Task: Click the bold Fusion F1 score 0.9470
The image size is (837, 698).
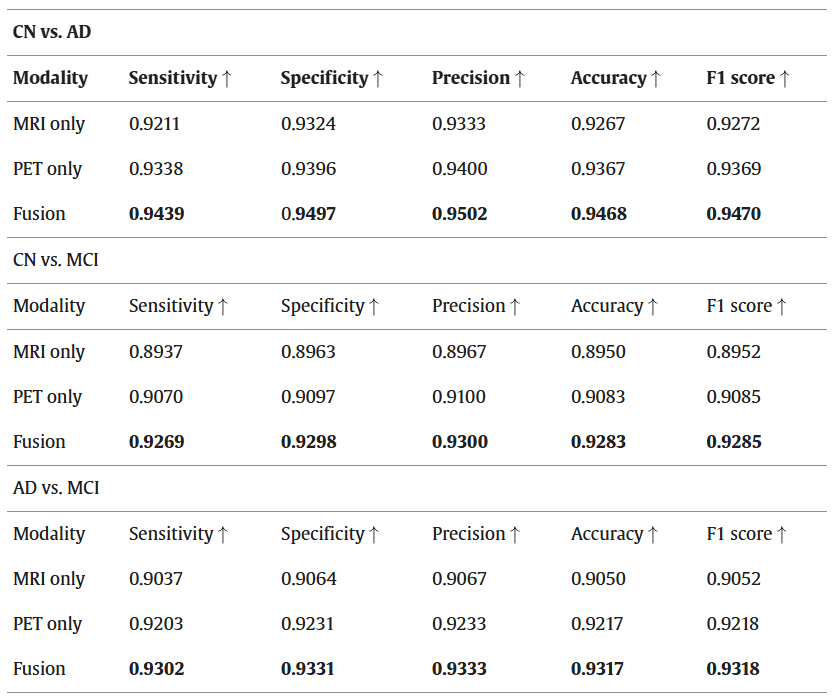Action: [734, 214]
